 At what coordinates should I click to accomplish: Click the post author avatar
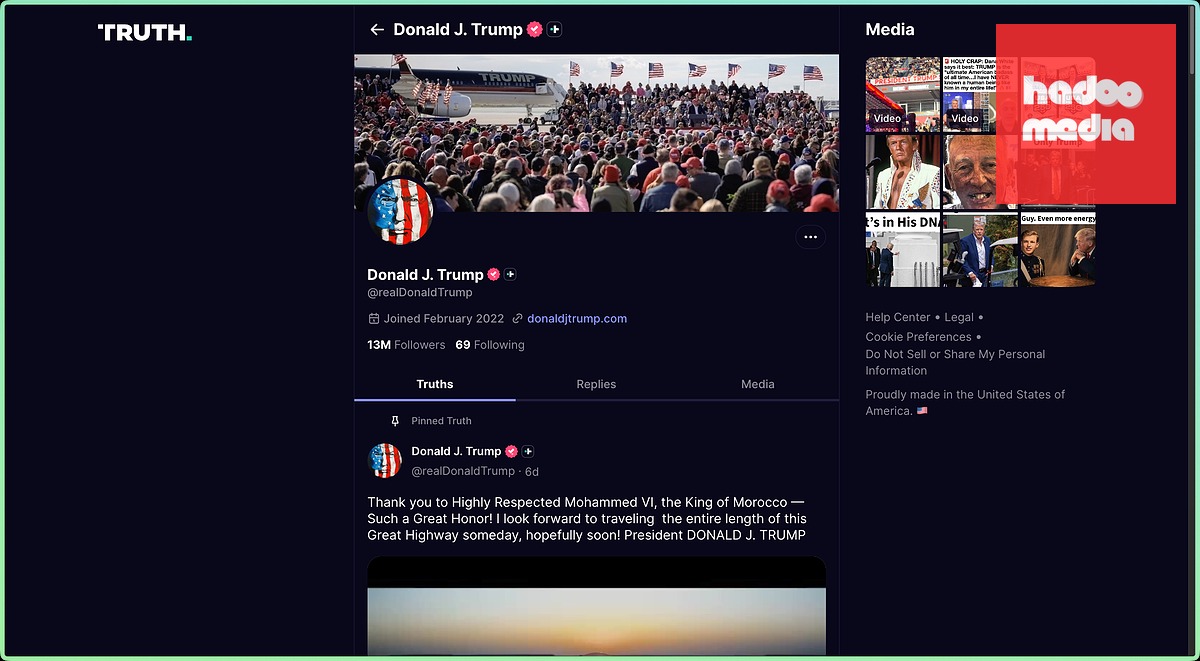point(385,461)
